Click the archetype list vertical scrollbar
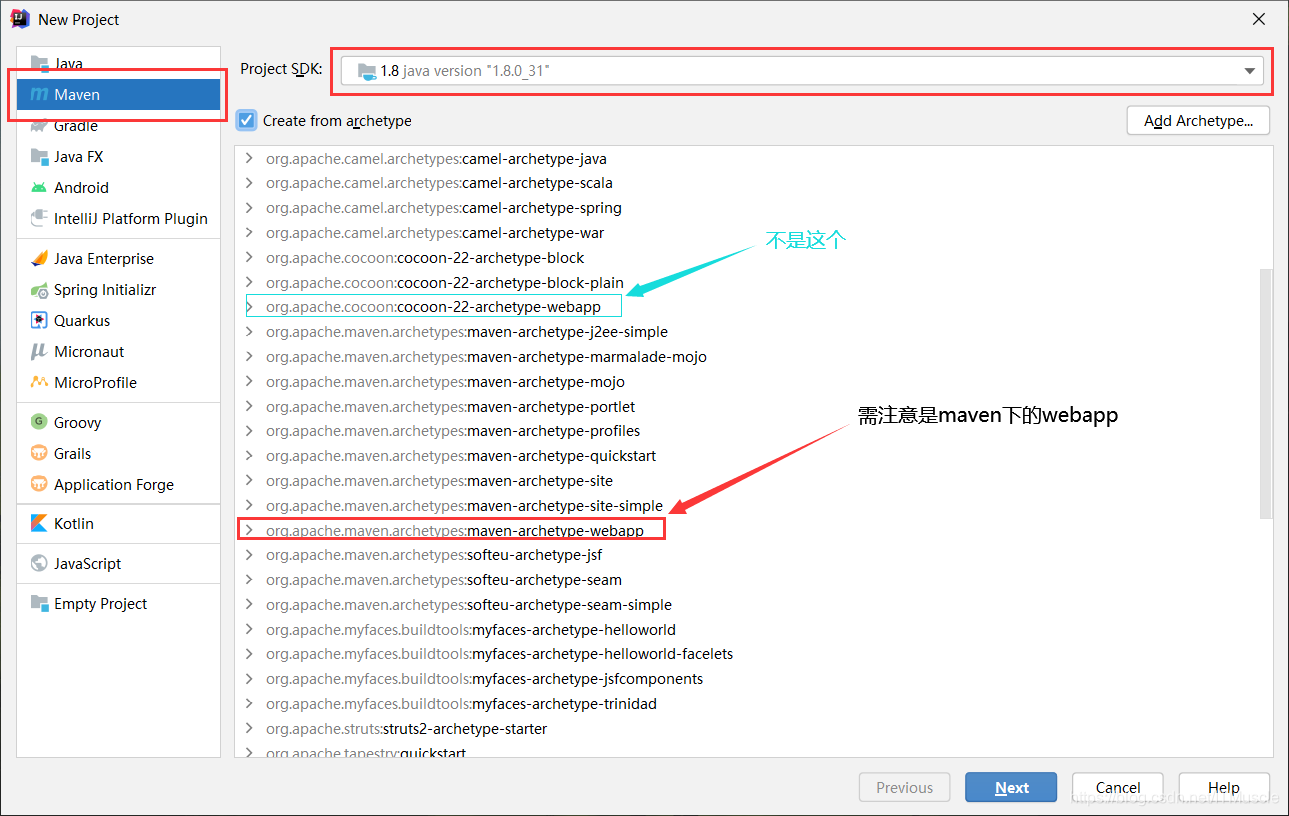 click(1266, 393)
